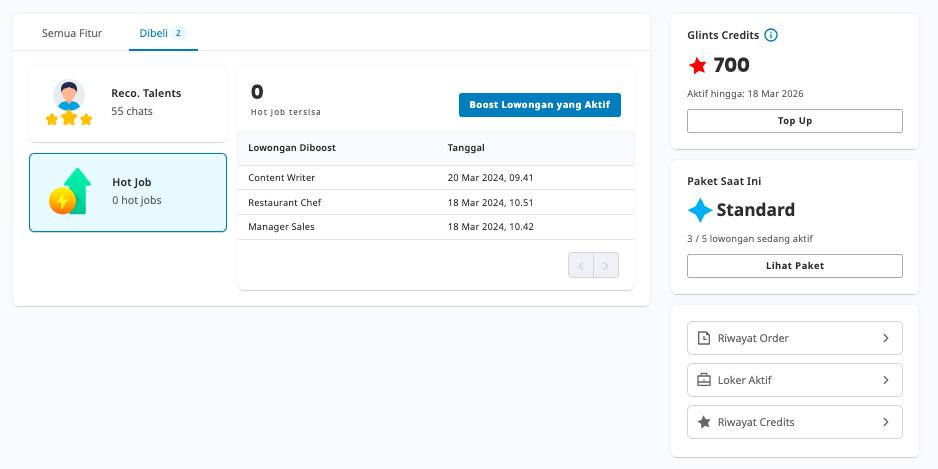938x469 pixels.
Task: Click Boost Lowongan yang Aktif button
Action: pos(540,105)
